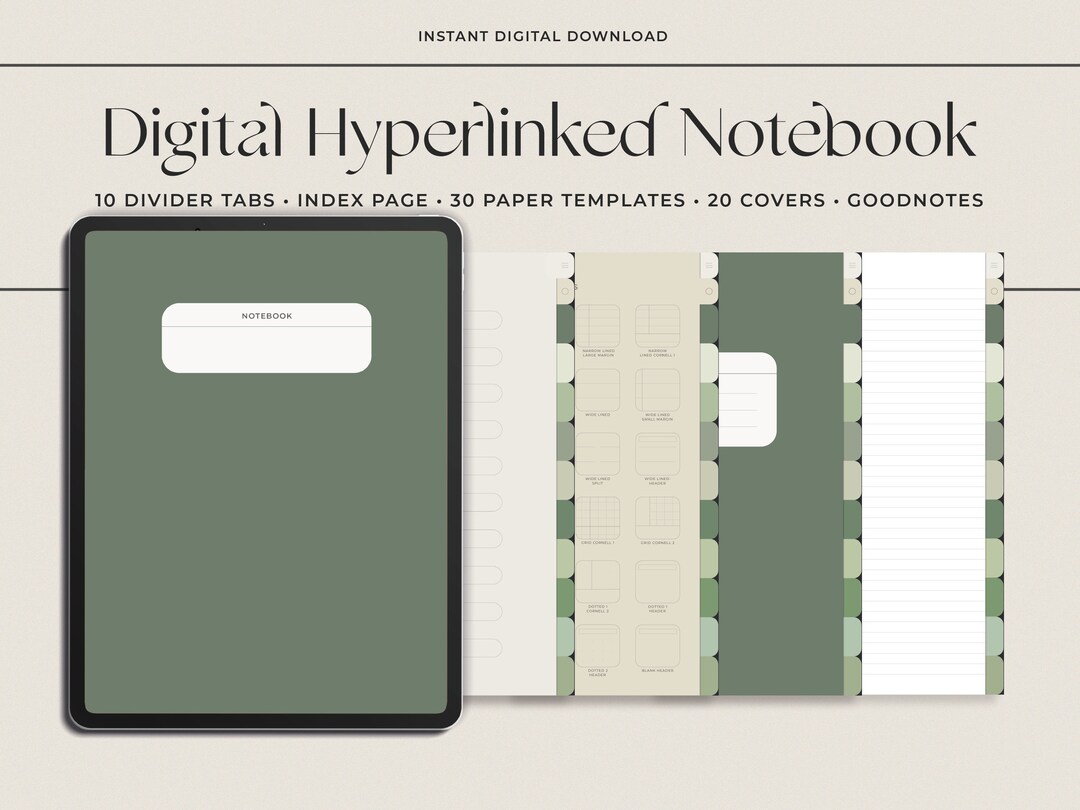
Task: Click the Dotted 1 Cornell 2 template
Action: 600,580
